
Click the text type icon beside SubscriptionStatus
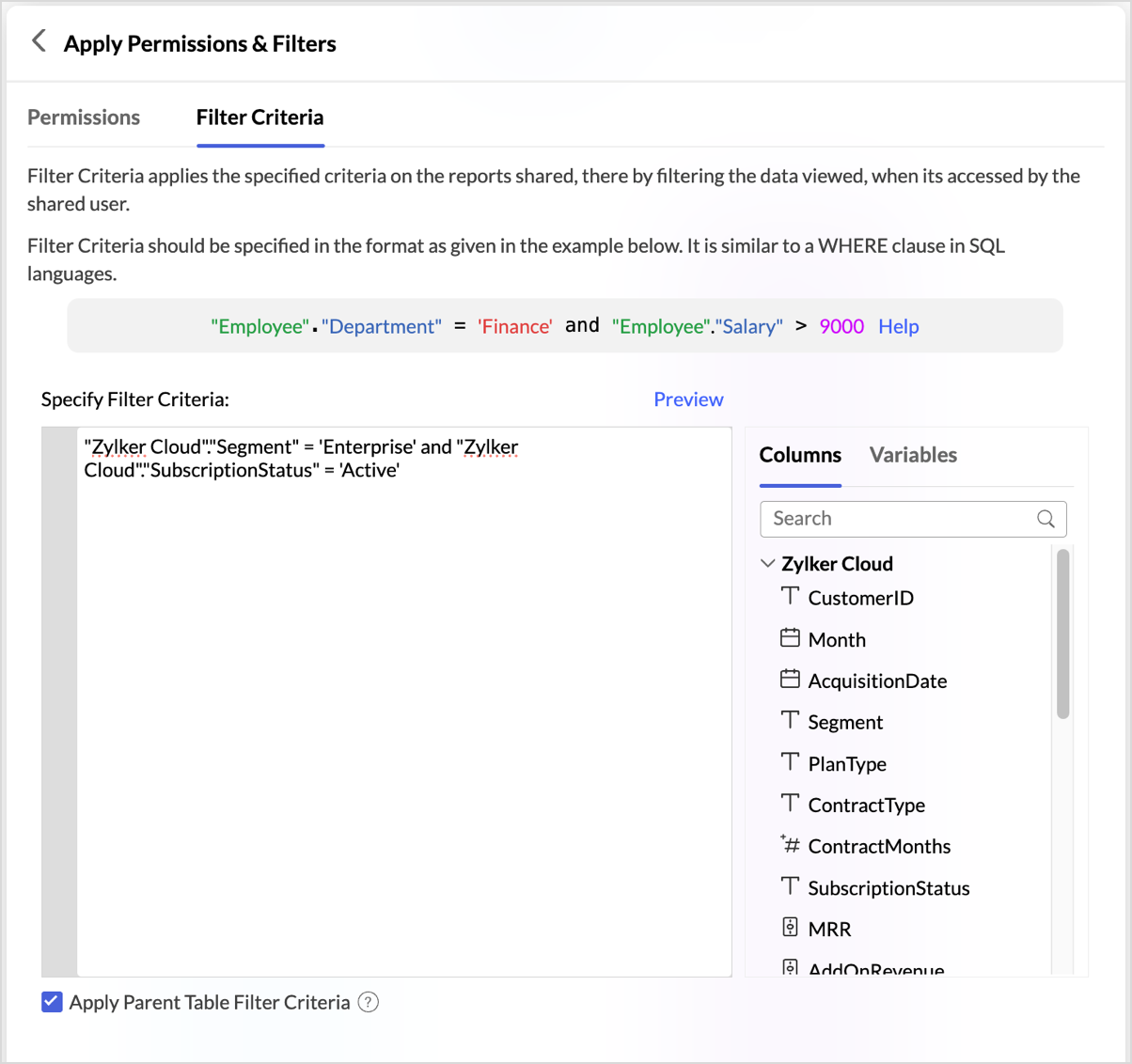(790, 885)
